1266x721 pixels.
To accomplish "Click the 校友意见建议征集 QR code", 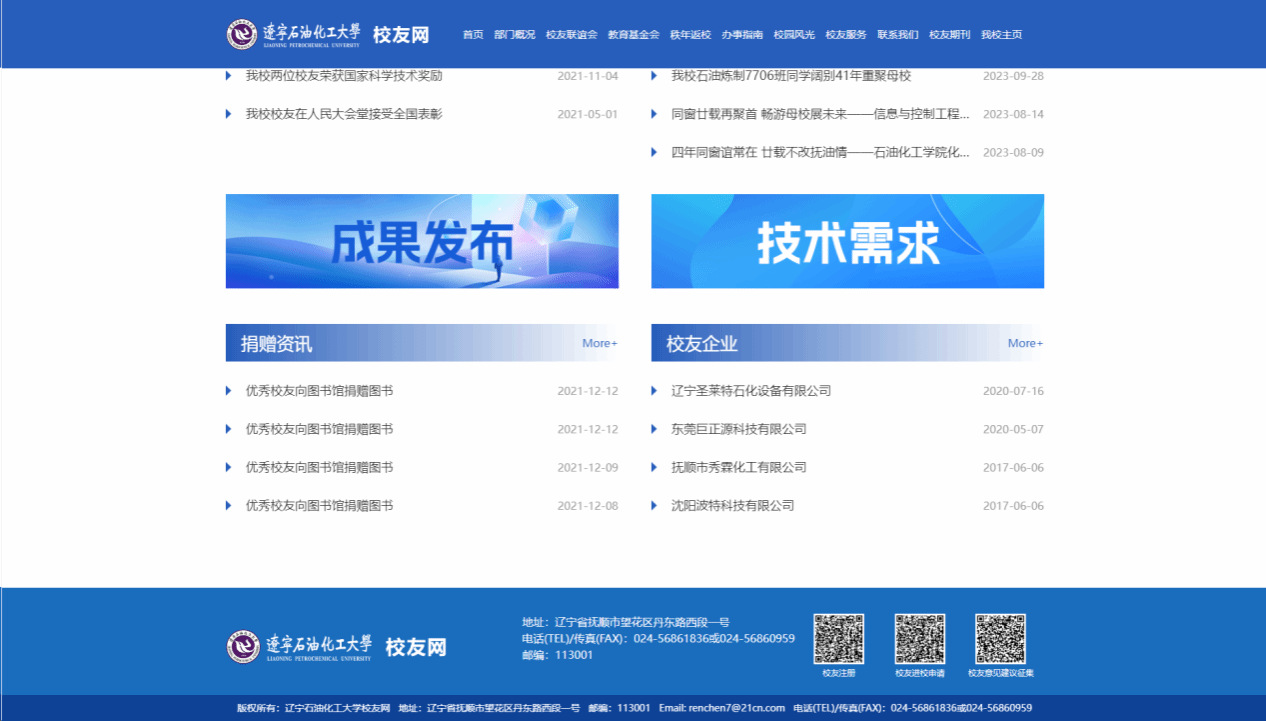I will [1000, 639].
